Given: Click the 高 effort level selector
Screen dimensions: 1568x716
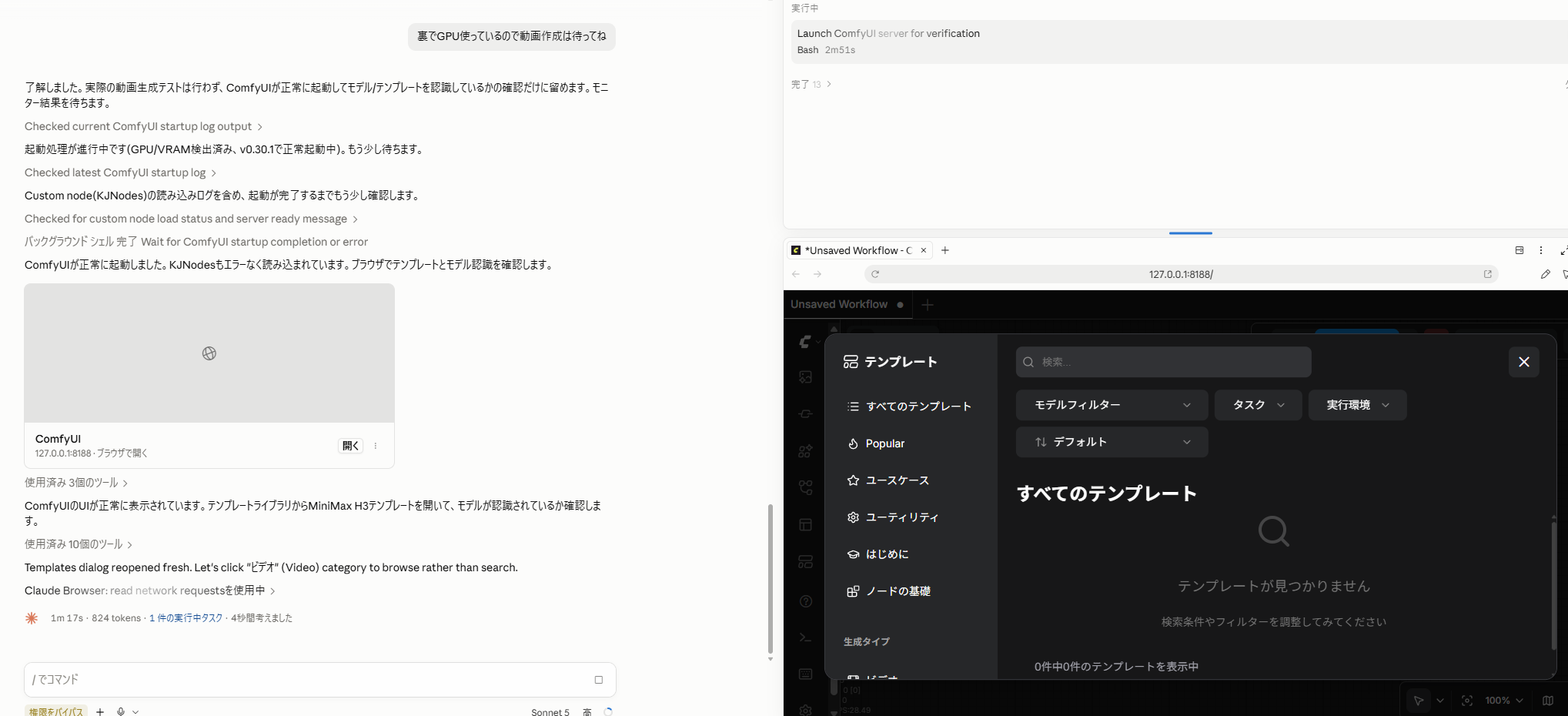Looking at the screenshot, I should 587,712.
